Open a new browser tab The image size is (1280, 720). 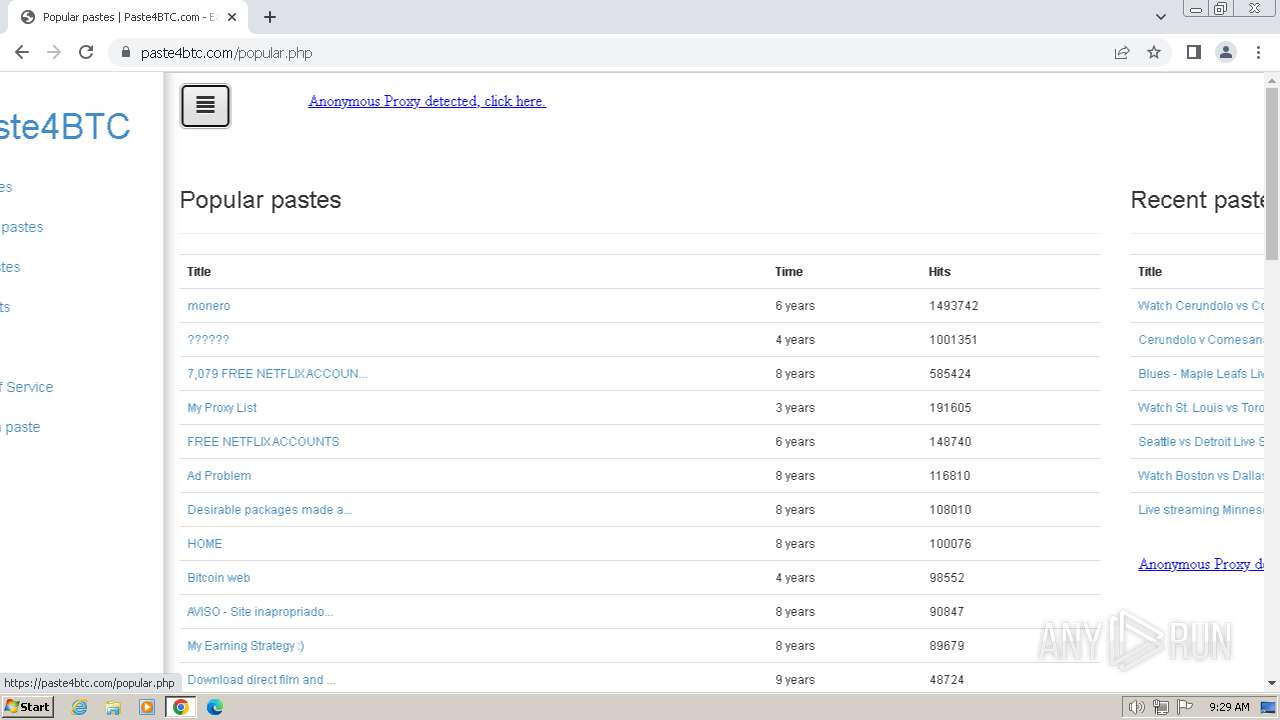270,17
